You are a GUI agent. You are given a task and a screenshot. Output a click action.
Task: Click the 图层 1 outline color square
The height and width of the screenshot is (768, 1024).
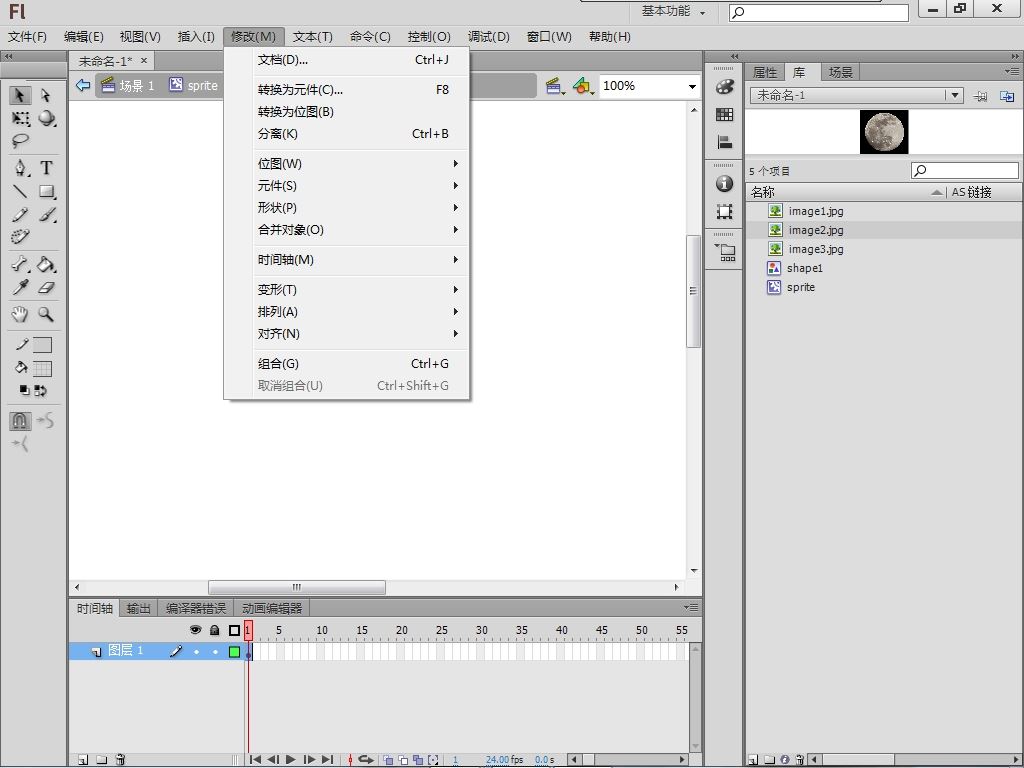click(234, 652)
